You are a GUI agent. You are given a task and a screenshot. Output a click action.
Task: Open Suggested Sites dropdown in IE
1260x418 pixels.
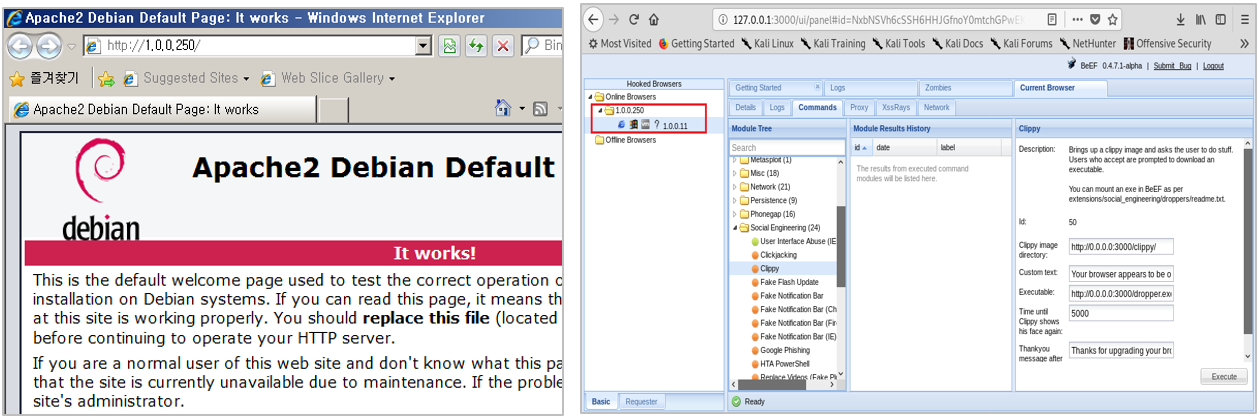(x=247, y=78)
